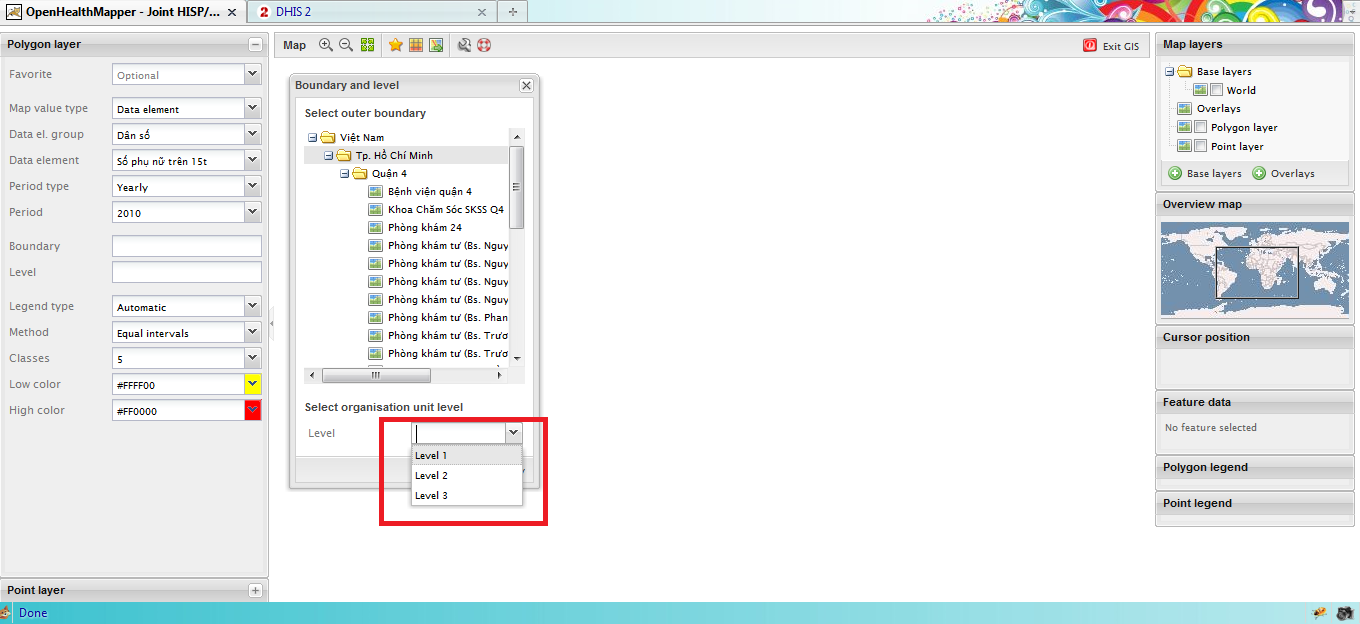Open the Favorite dropdown
Viewport: 1360px width, 624px height.
pos(253,74)
